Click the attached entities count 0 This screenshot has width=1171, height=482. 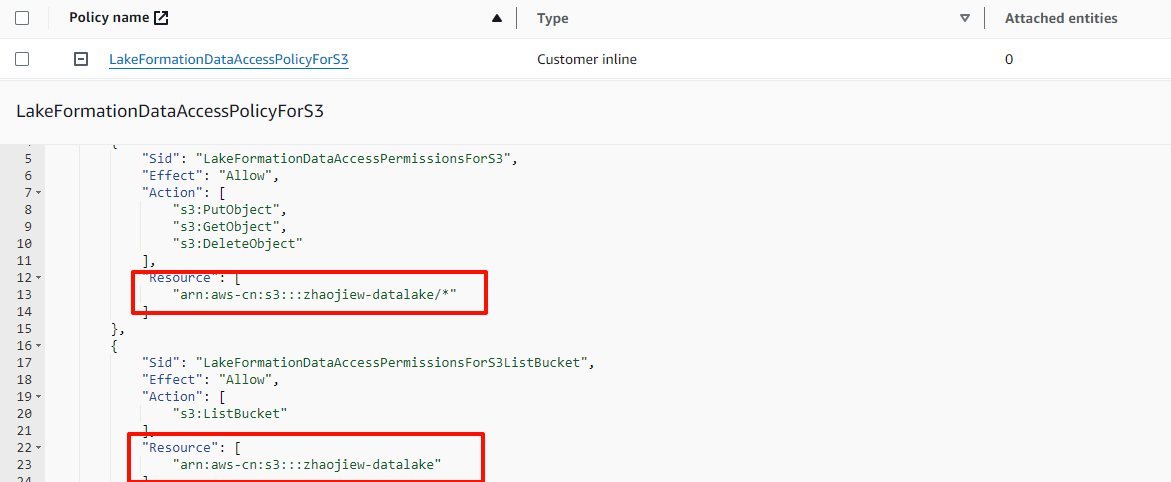(1009, 59)
